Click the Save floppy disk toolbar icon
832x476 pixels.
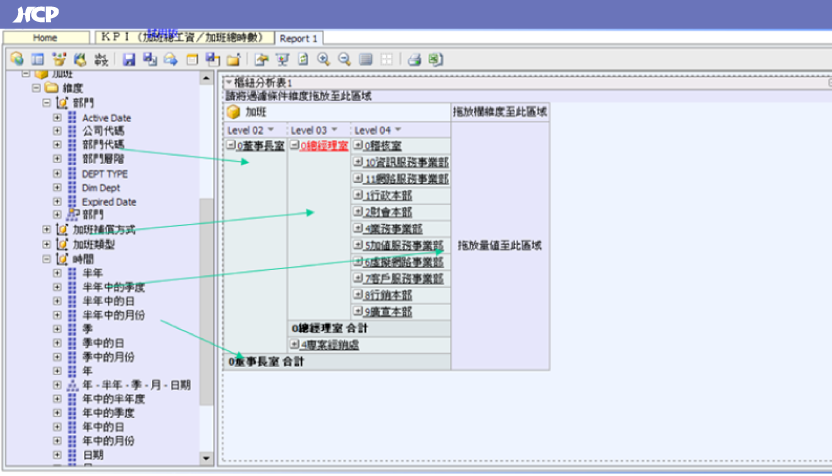point(129,59)
